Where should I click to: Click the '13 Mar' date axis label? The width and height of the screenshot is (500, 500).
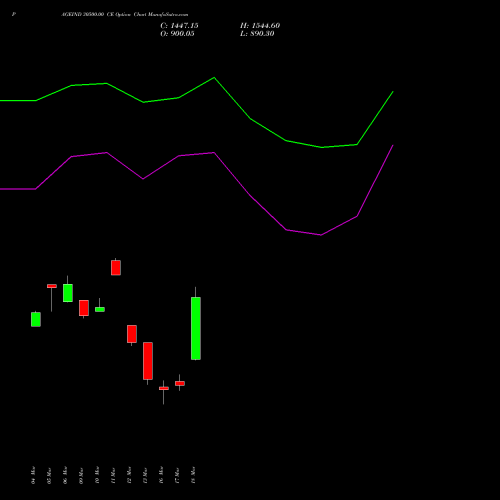coord(145,475)
